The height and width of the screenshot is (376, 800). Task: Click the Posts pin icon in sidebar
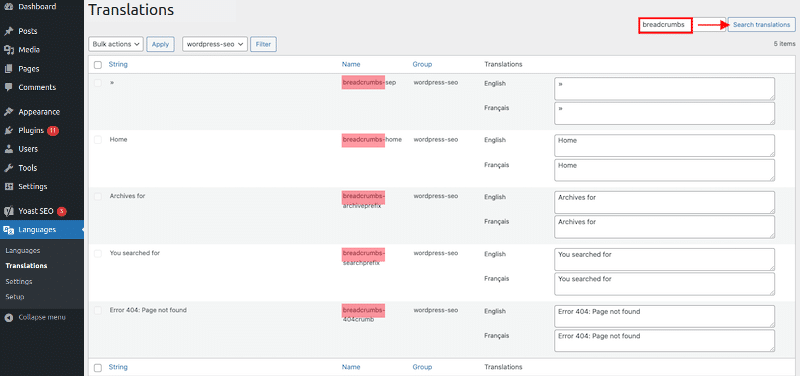pyautogui.click(x=8, y=31)
